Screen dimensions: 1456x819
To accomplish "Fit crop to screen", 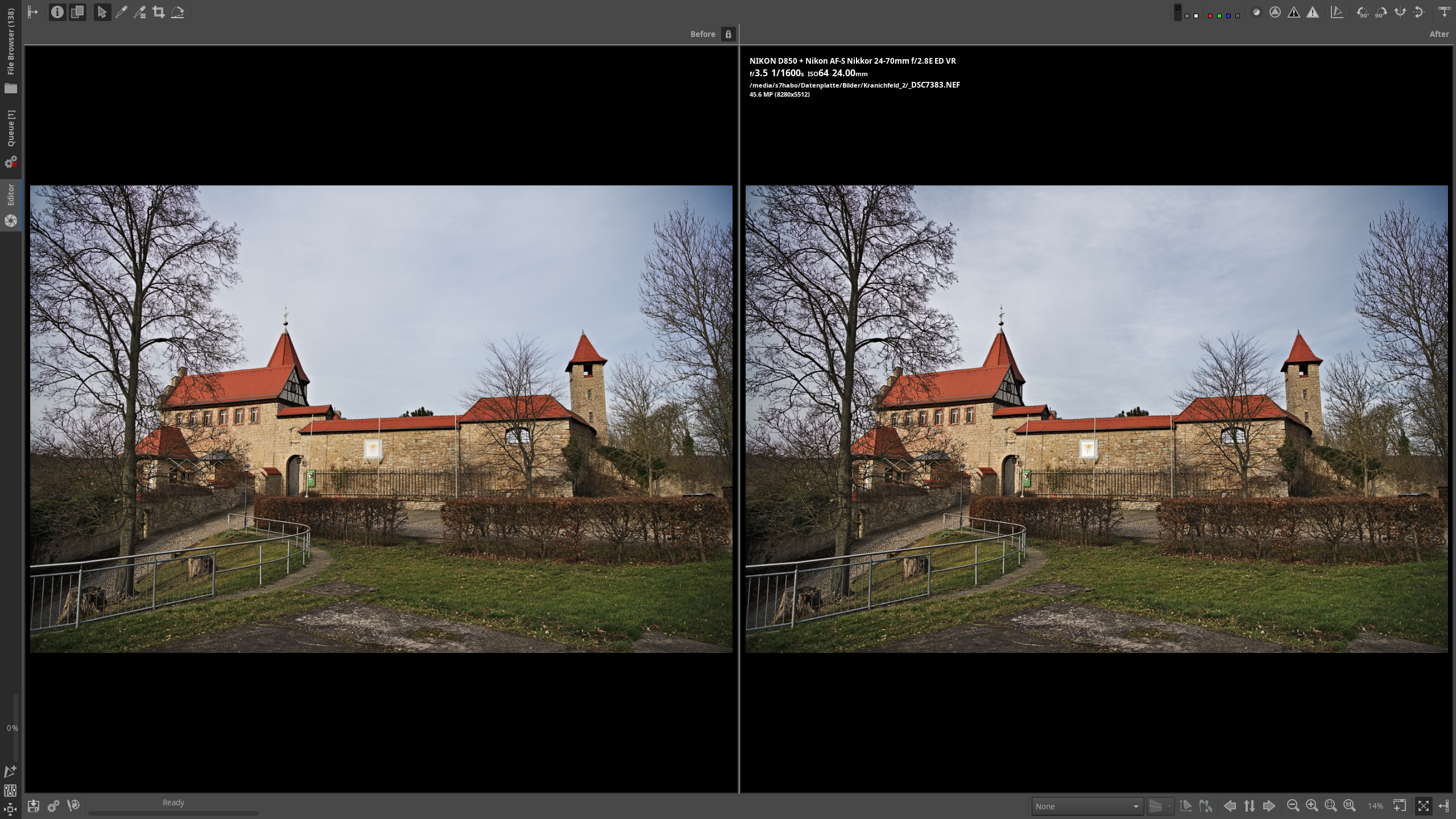I will click(x=1330, y=806).
